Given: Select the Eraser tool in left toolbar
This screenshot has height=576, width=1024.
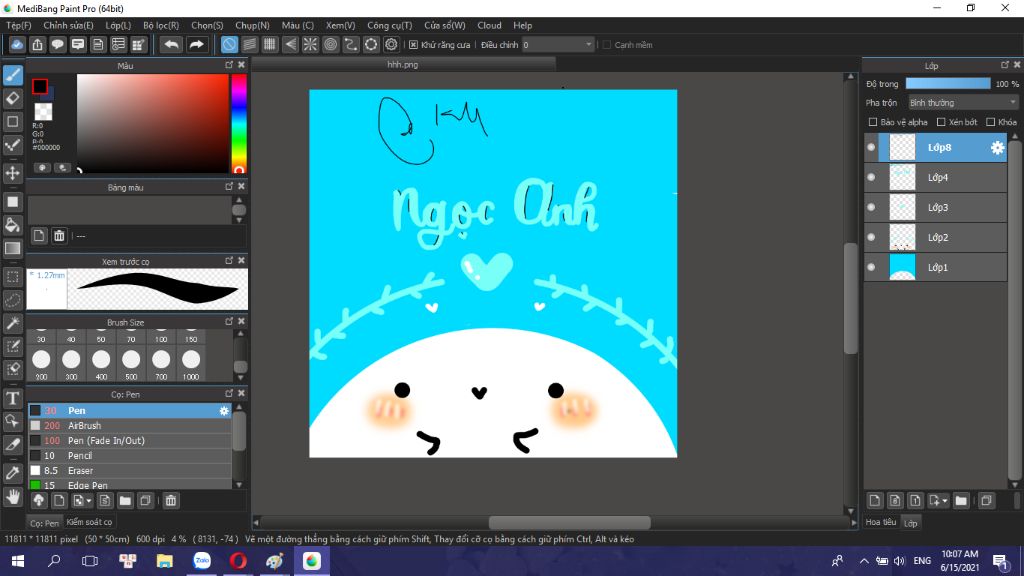Looking at the screenshot, I should tap(12, 99).
